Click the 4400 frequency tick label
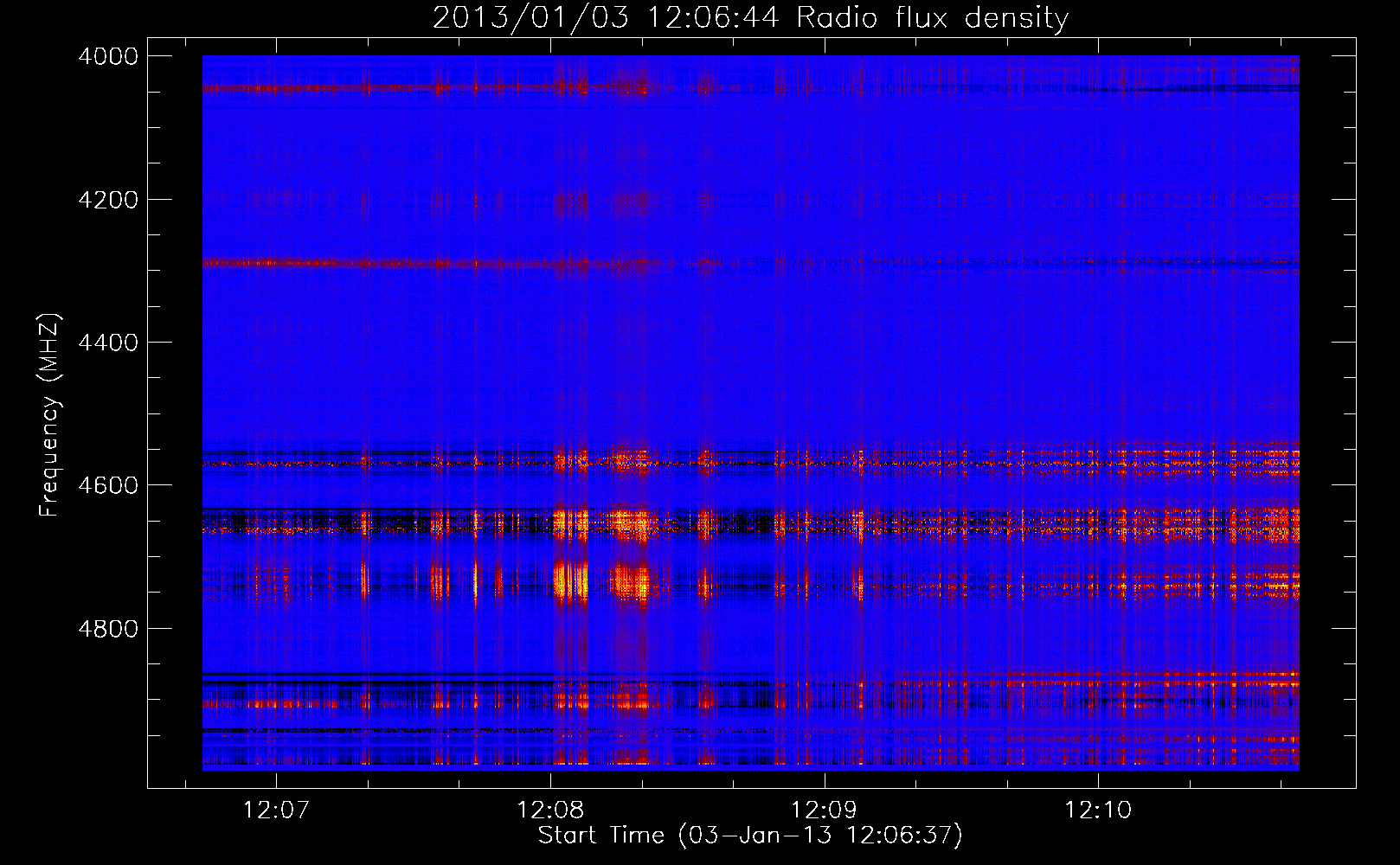This screenshot has height=865, width=1400. coord(108,343)
